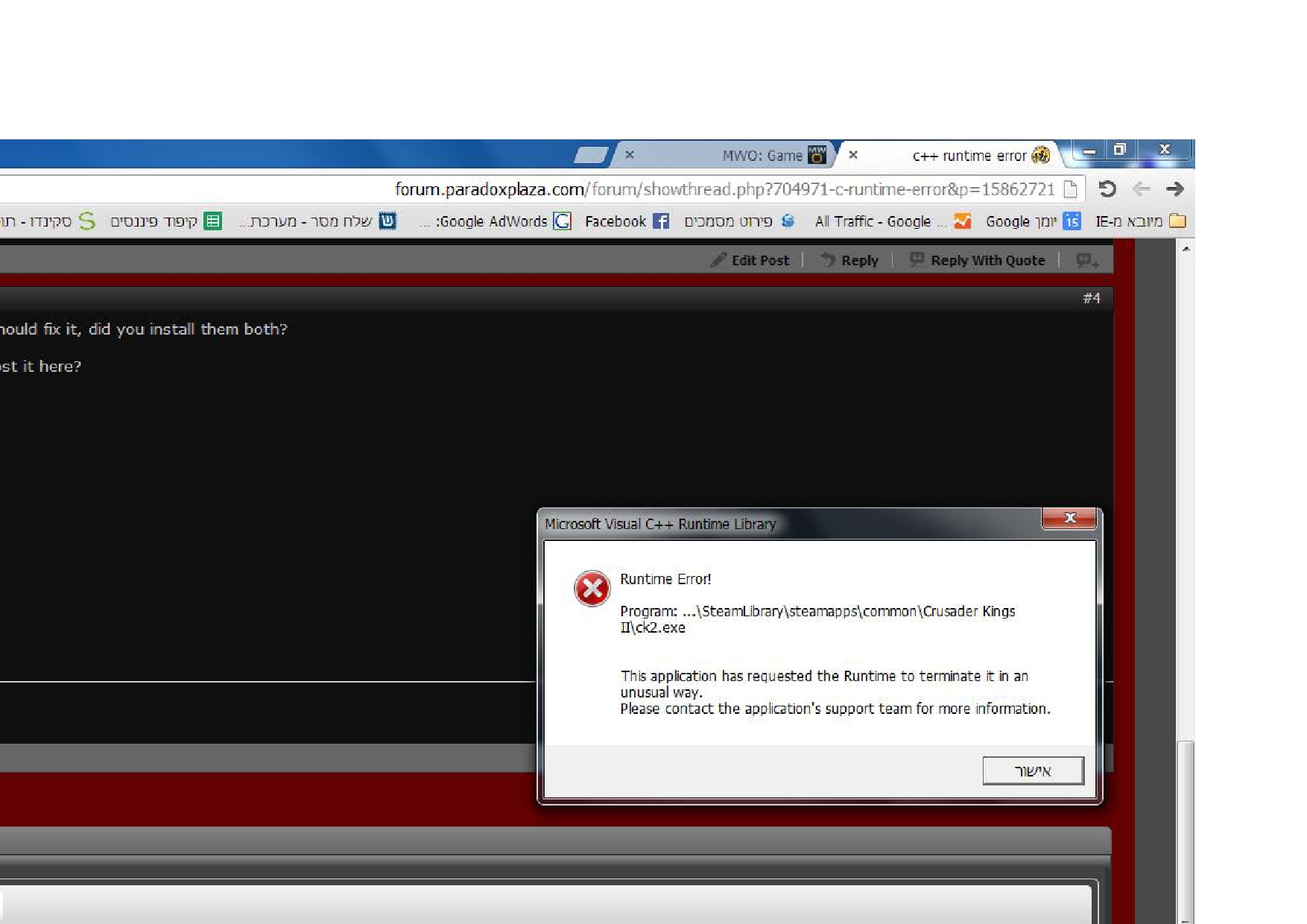
Task: Open a new browser tab
Action: 592,155
